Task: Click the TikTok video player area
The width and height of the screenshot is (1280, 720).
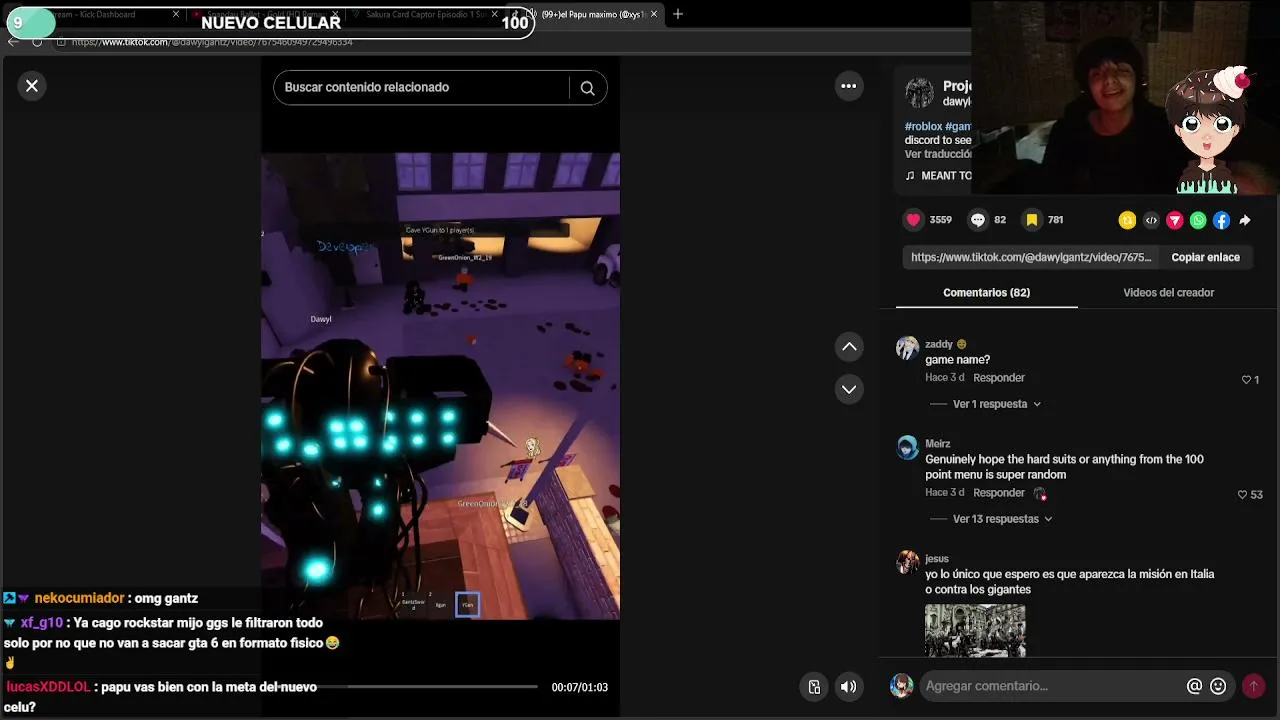Action: [440, 386]
